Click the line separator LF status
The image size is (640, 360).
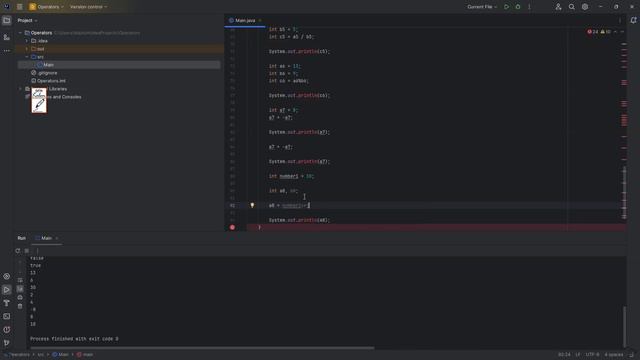pyautogui.click(x=578, y=355)
